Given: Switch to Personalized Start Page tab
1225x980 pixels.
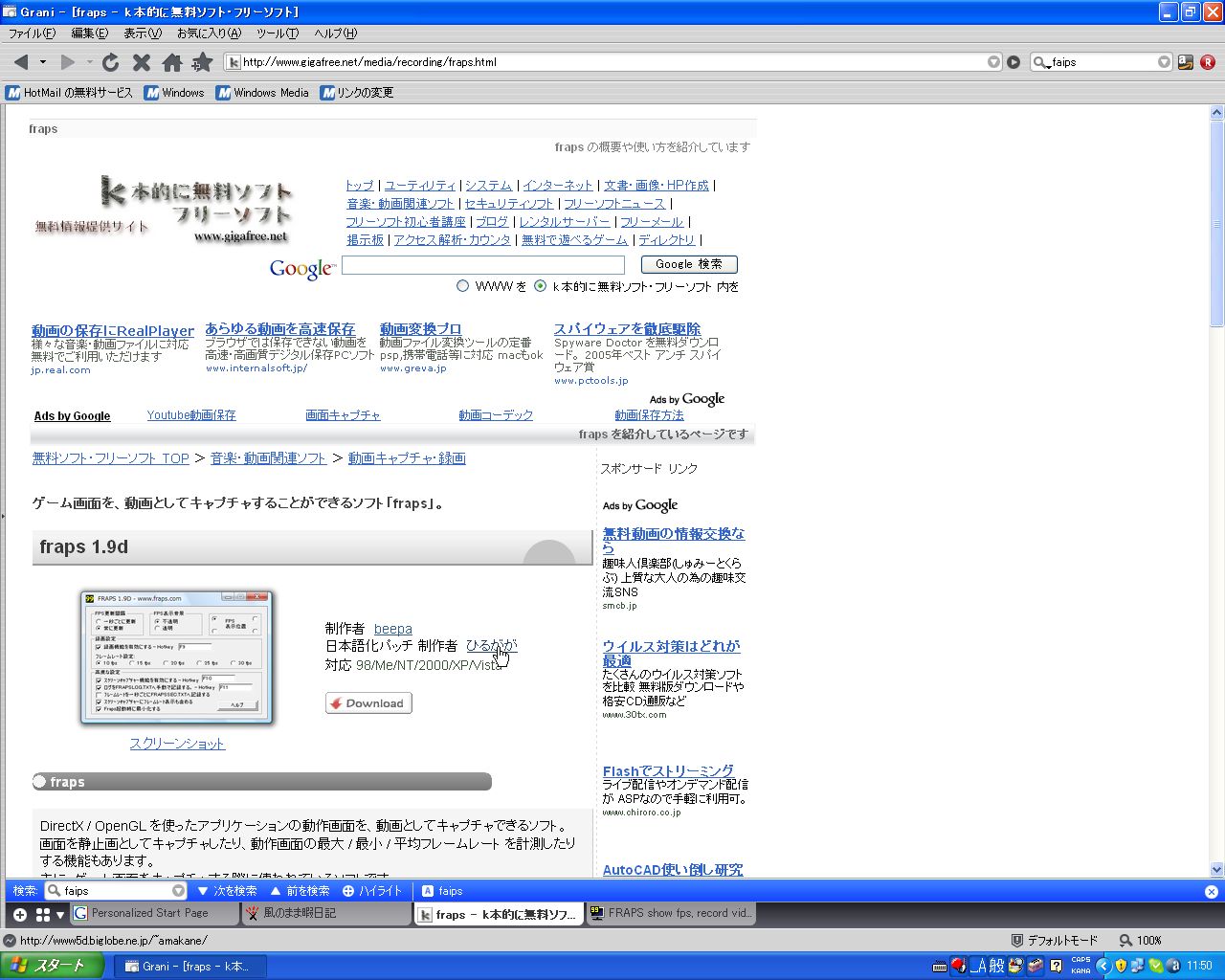Looking at the screenshot, I should pyautogui.click(x=153, y=914).
